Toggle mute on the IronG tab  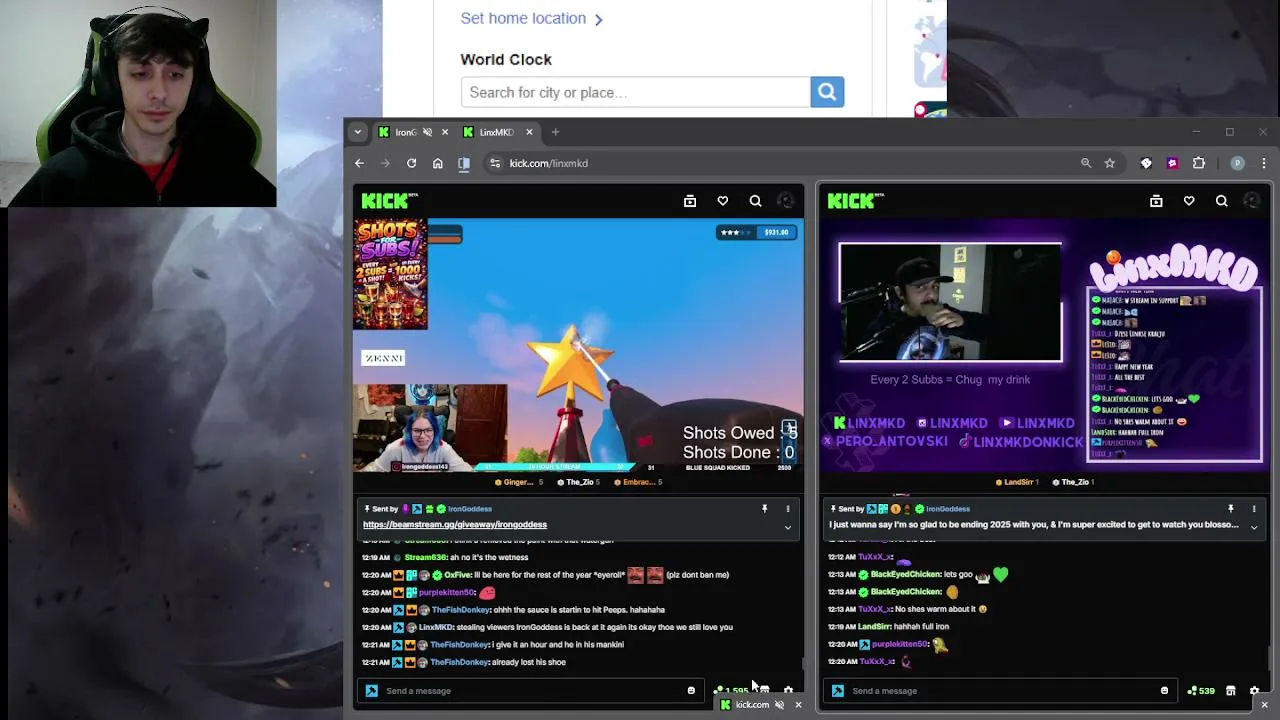(x=427, y=132)
